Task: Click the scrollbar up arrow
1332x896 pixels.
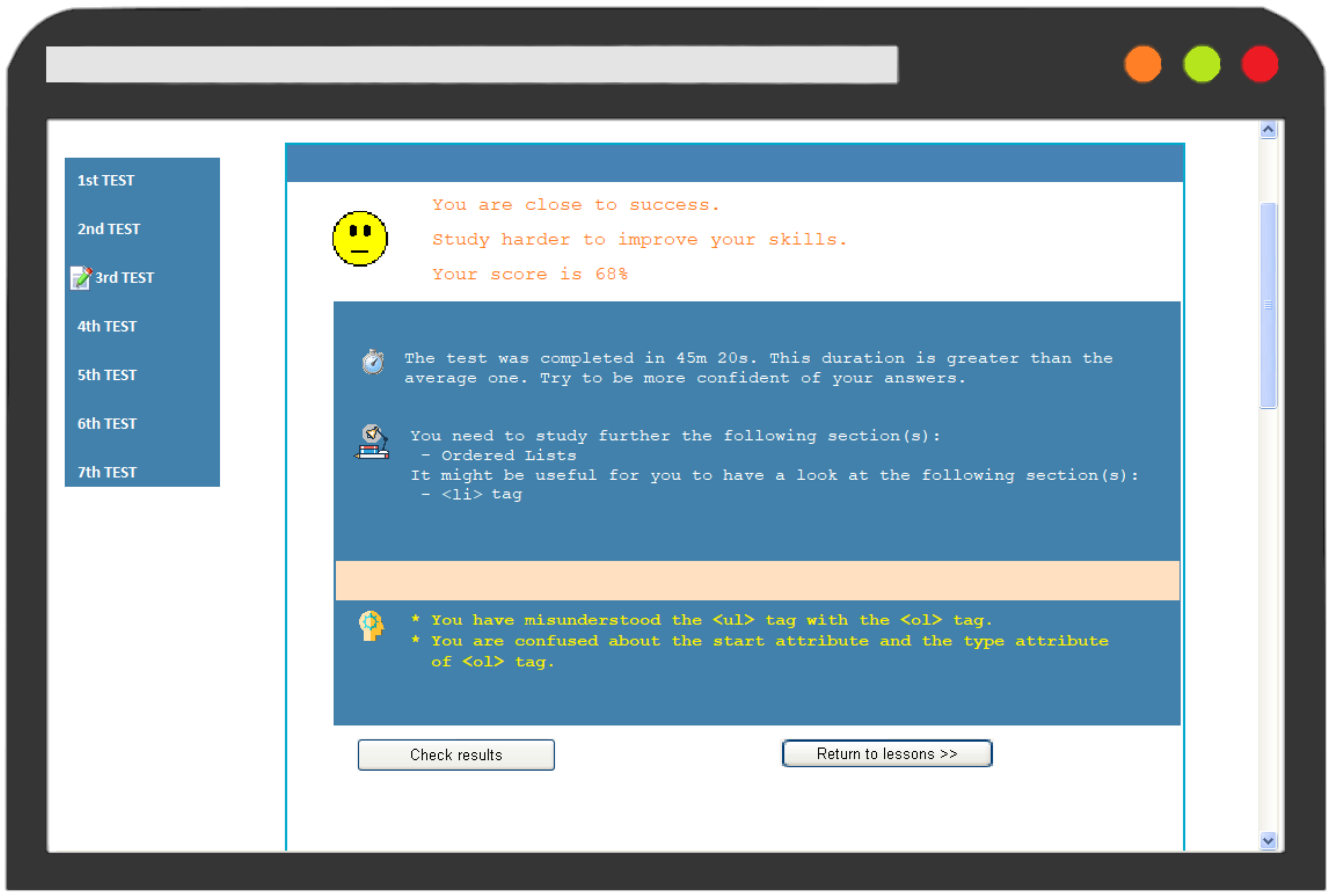Action: click(1268, 130)
